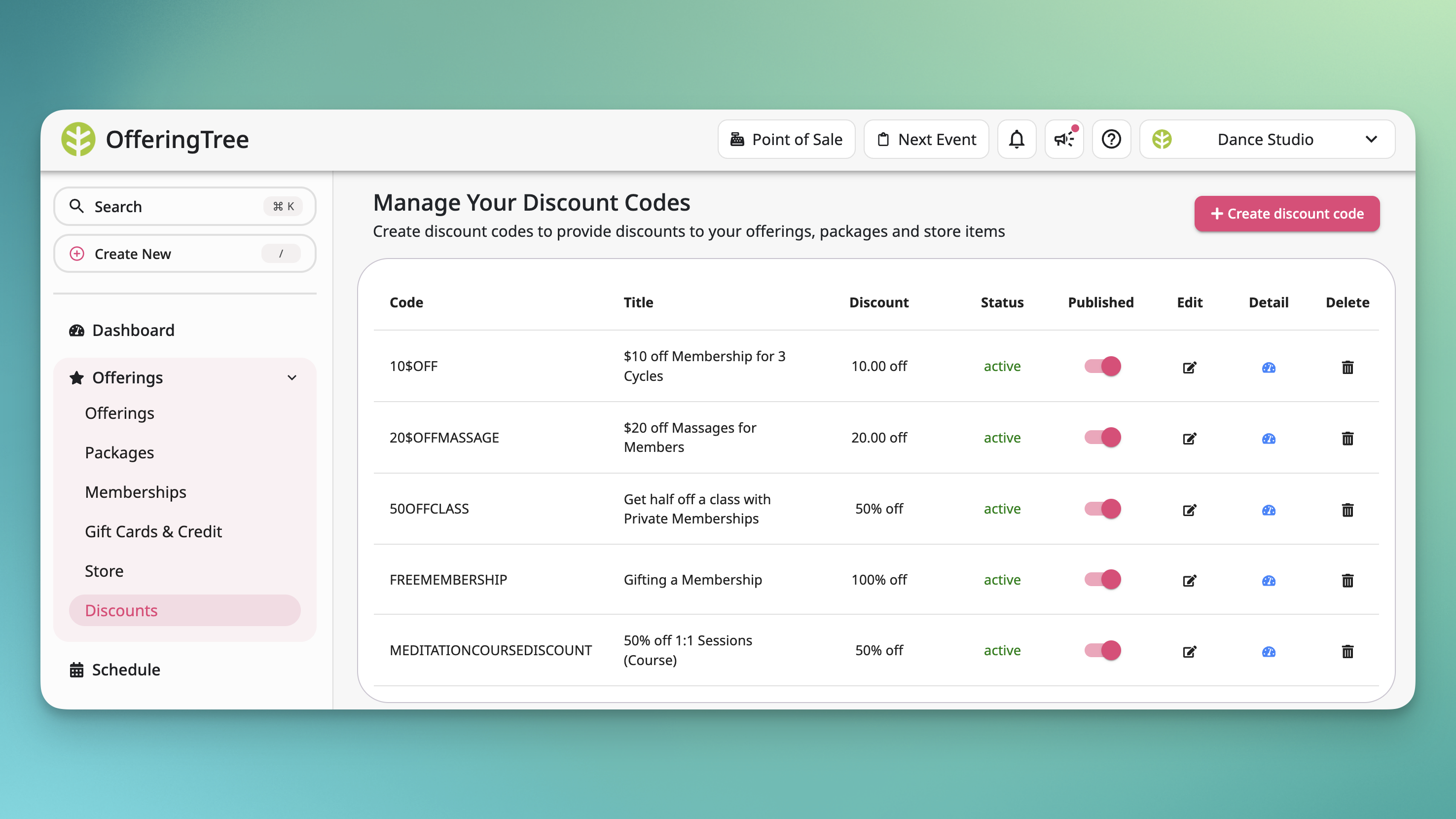Delete the MEDITATIONCOURSEDISCOUNT code

[x=1347, y=652]
